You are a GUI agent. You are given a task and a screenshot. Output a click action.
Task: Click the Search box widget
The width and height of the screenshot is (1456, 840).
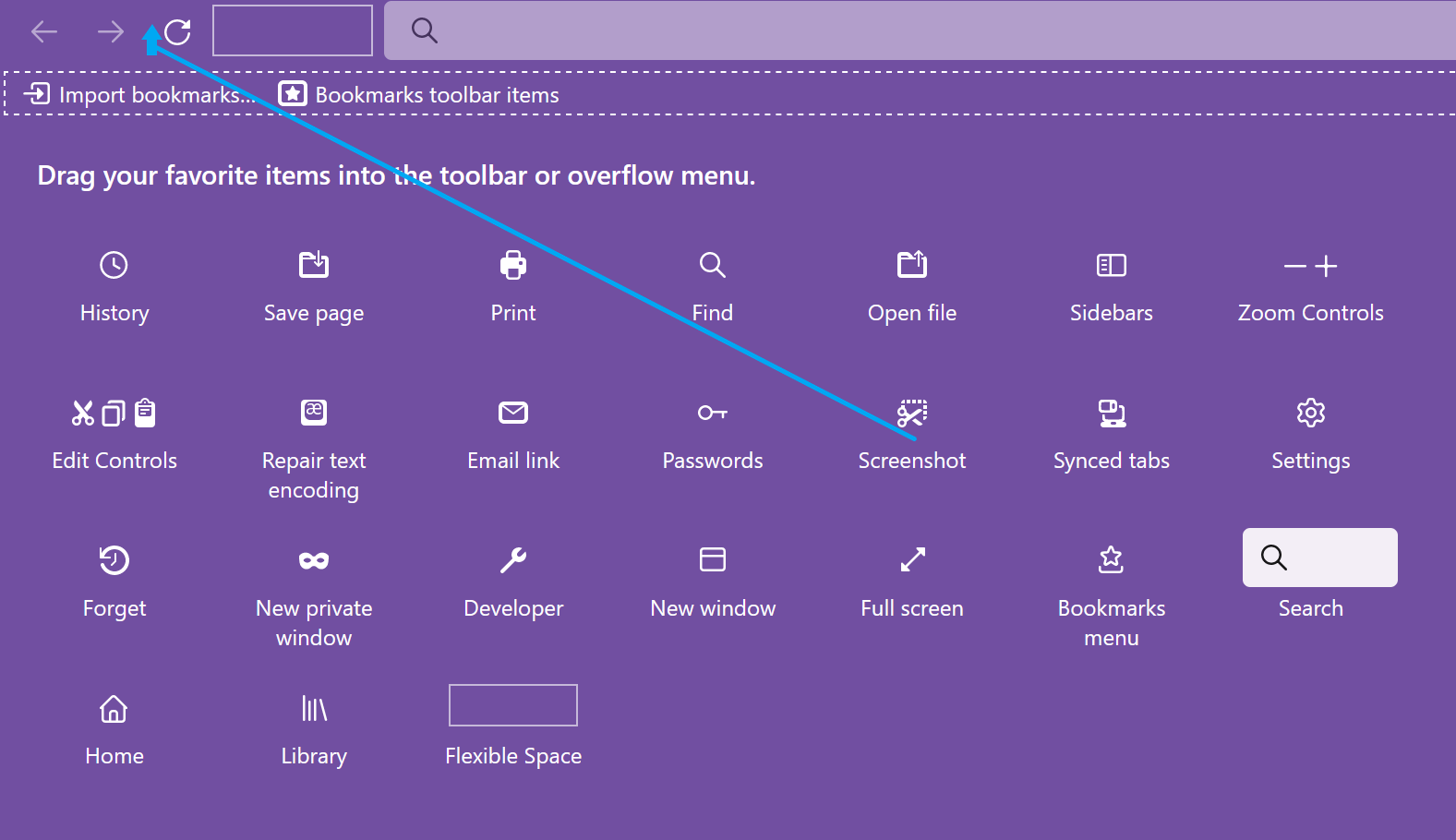tap(1319, 558)
